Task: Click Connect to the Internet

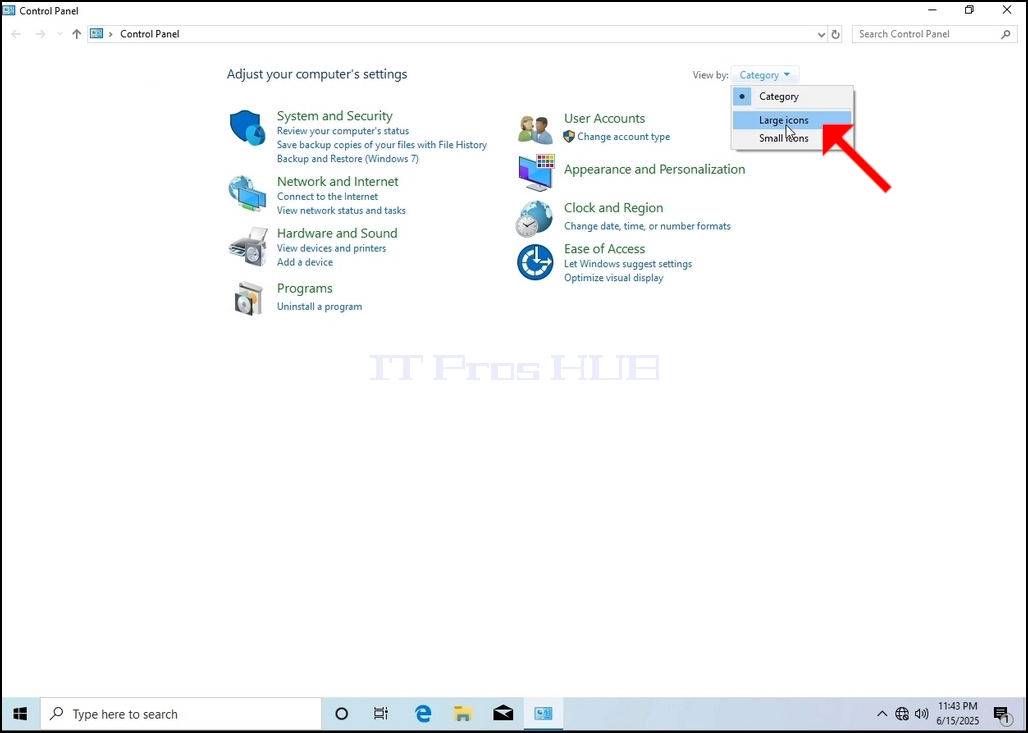Action: 327,197
